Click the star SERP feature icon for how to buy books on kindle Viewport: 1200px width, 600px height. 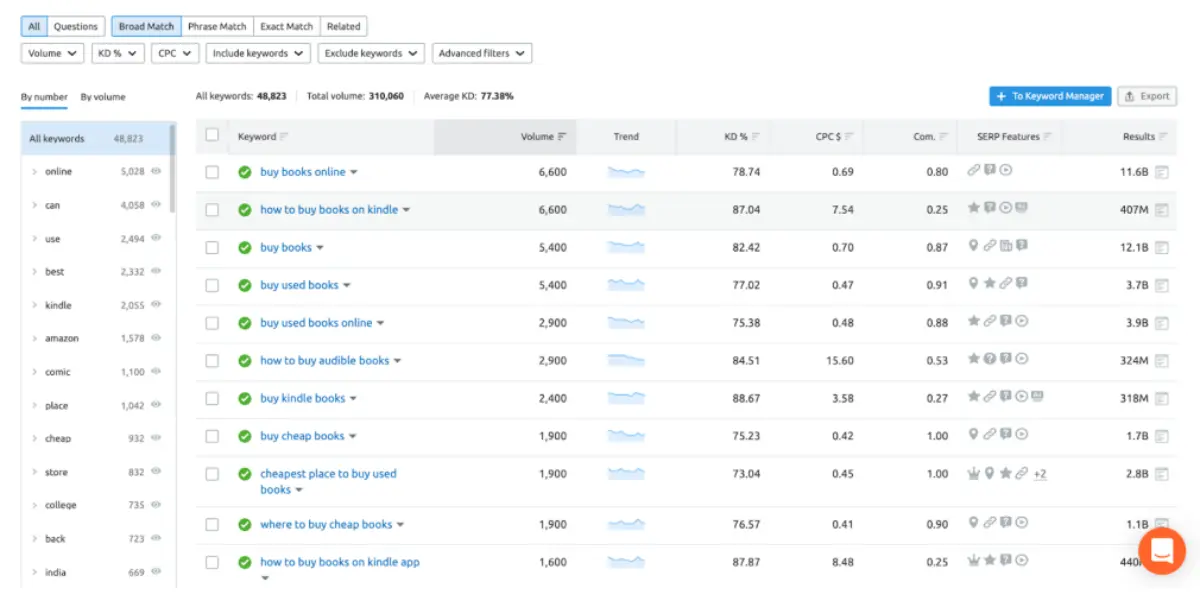click(973, 208)
